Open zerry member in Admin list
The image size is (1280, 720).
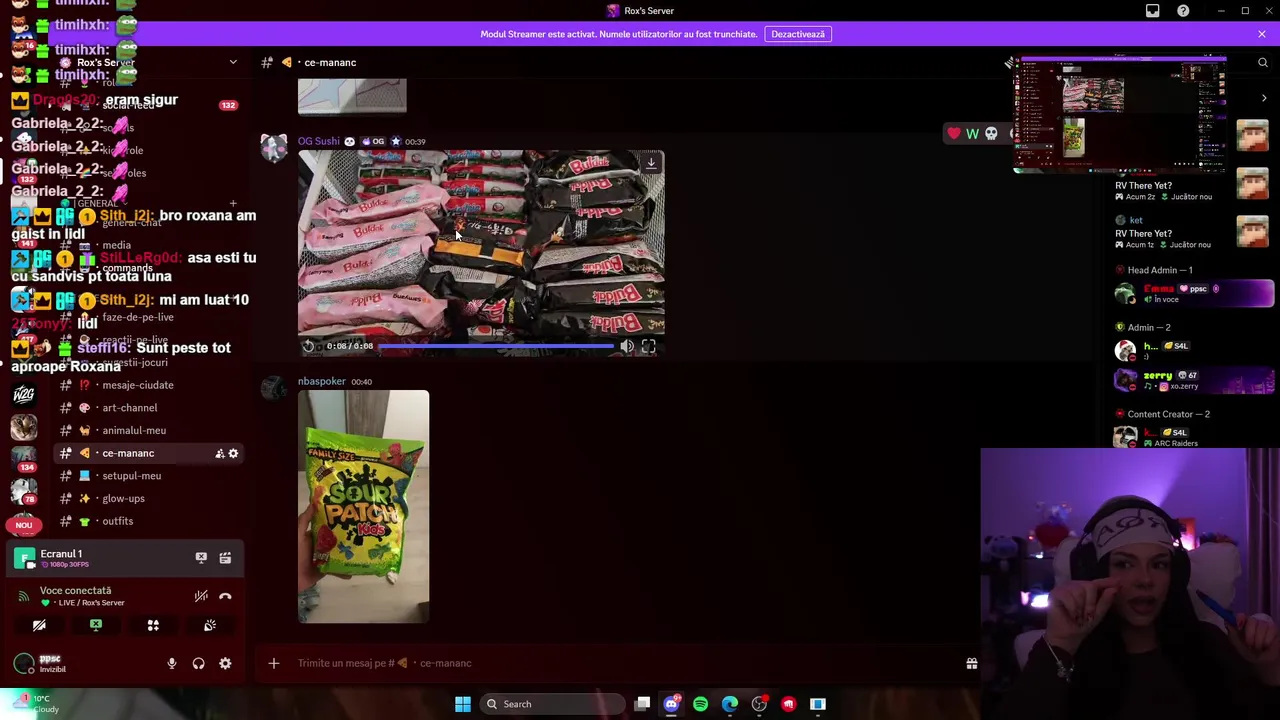tap(1194, 380)
